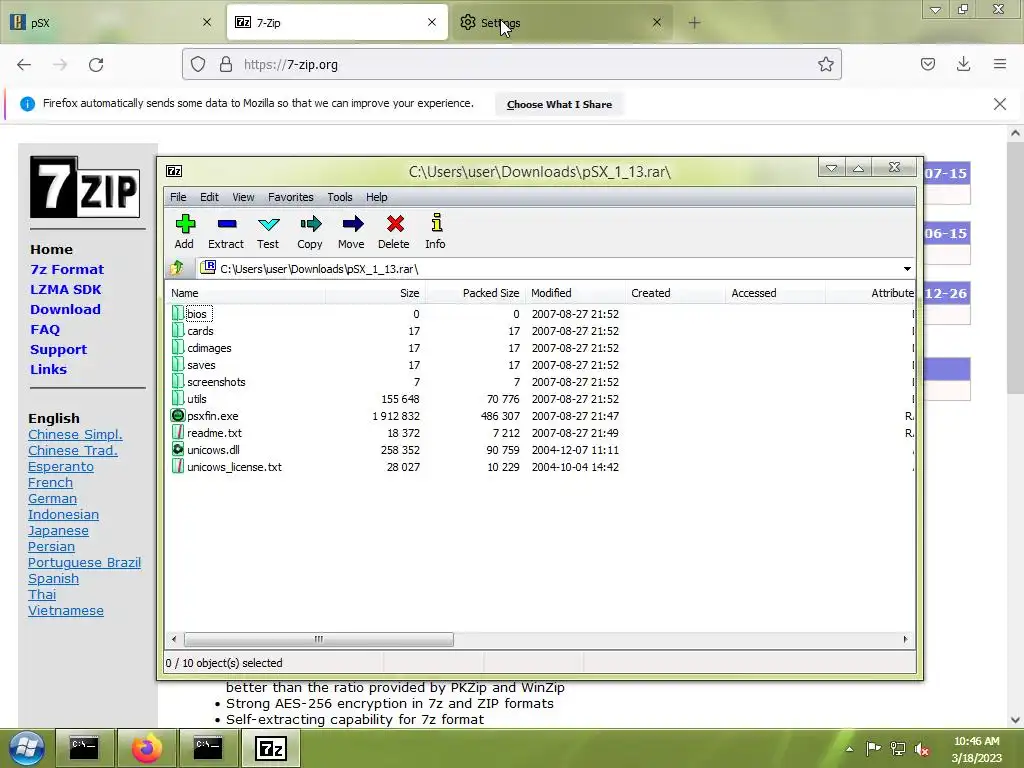
Task: Click the Choose What I Share button
Action: click(559, 104)
